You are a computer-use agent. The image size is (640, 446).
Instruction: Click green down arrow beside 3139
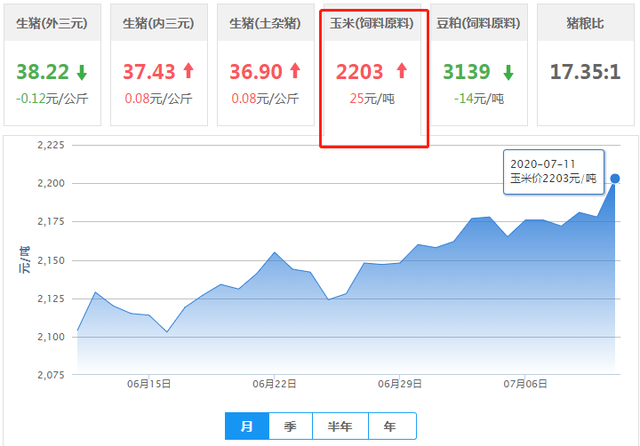(509, 72)
